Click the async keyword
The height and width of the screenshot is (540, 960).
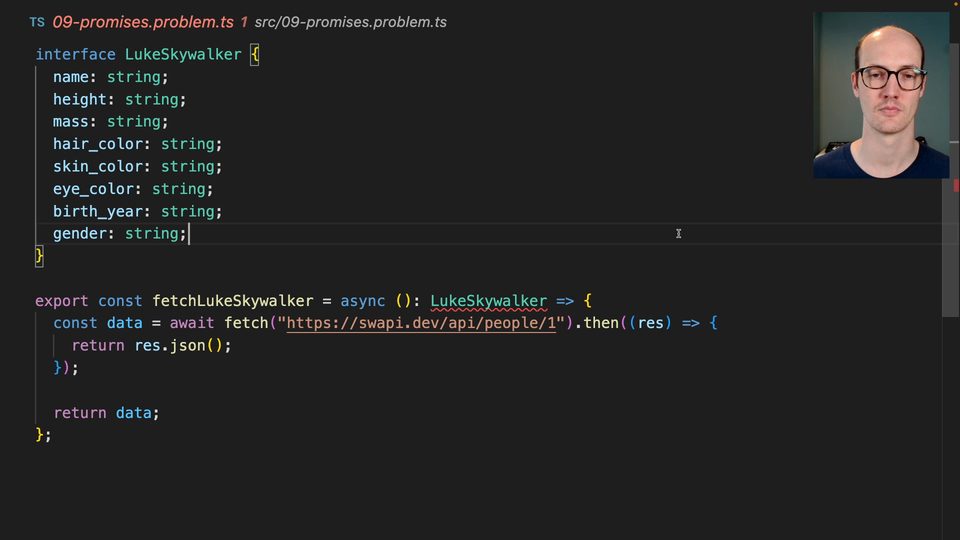[x=362, y=301]
